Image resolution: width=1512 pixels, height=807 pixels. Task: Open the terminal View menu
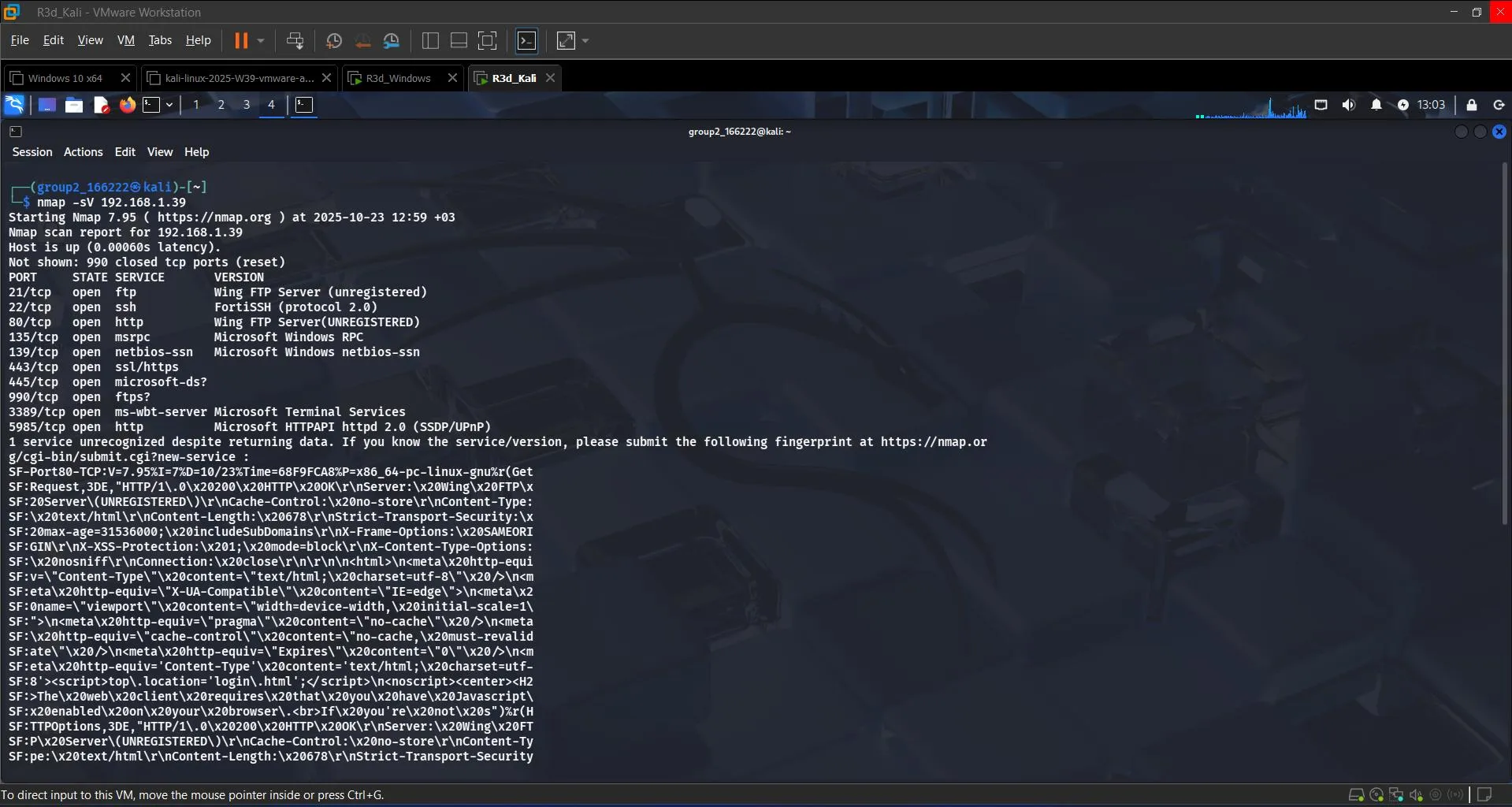[160, 152]
